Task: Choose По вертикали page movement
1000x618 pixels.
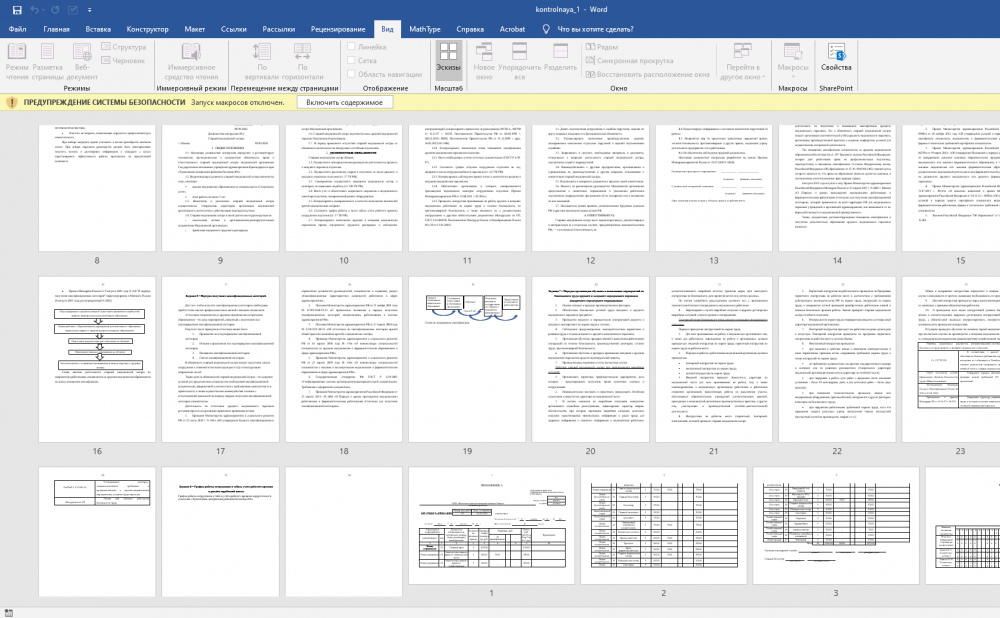Action: click(x=261, y=62)
